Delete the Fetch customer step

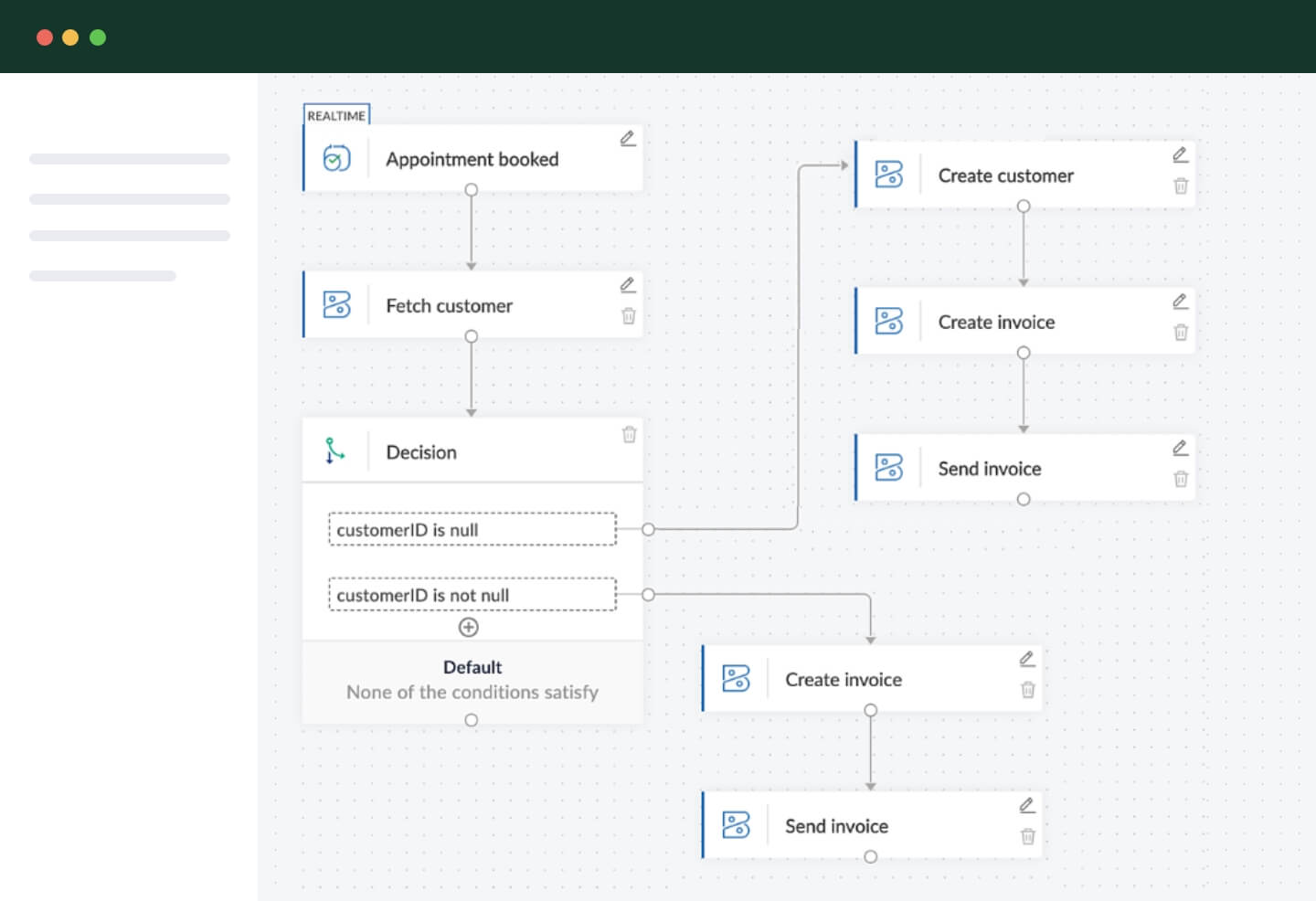tap(629, 316)
